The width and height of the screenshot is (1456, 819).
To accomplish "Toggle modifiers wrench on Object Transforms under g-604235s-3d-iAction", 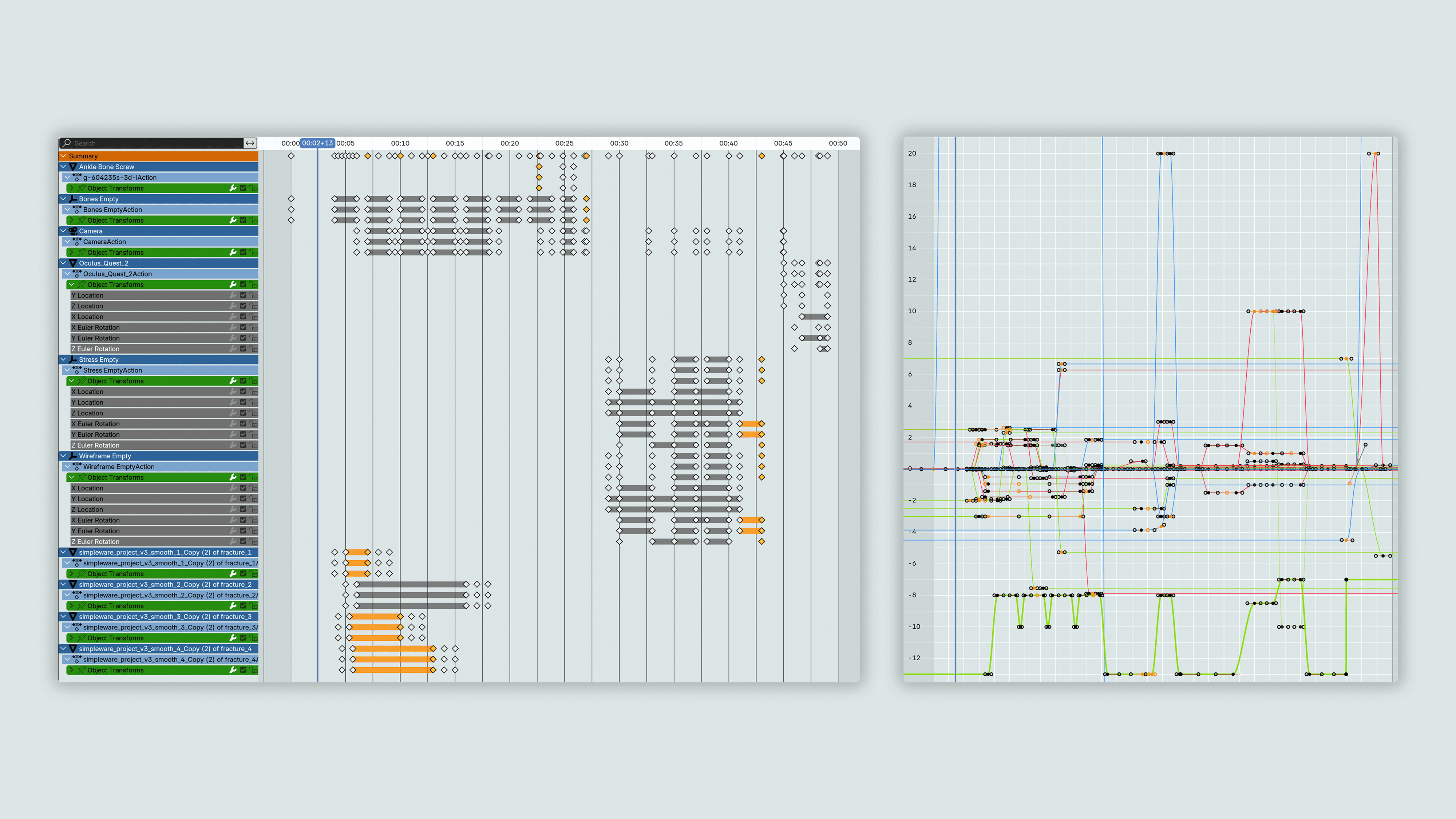I will [233, 188].
